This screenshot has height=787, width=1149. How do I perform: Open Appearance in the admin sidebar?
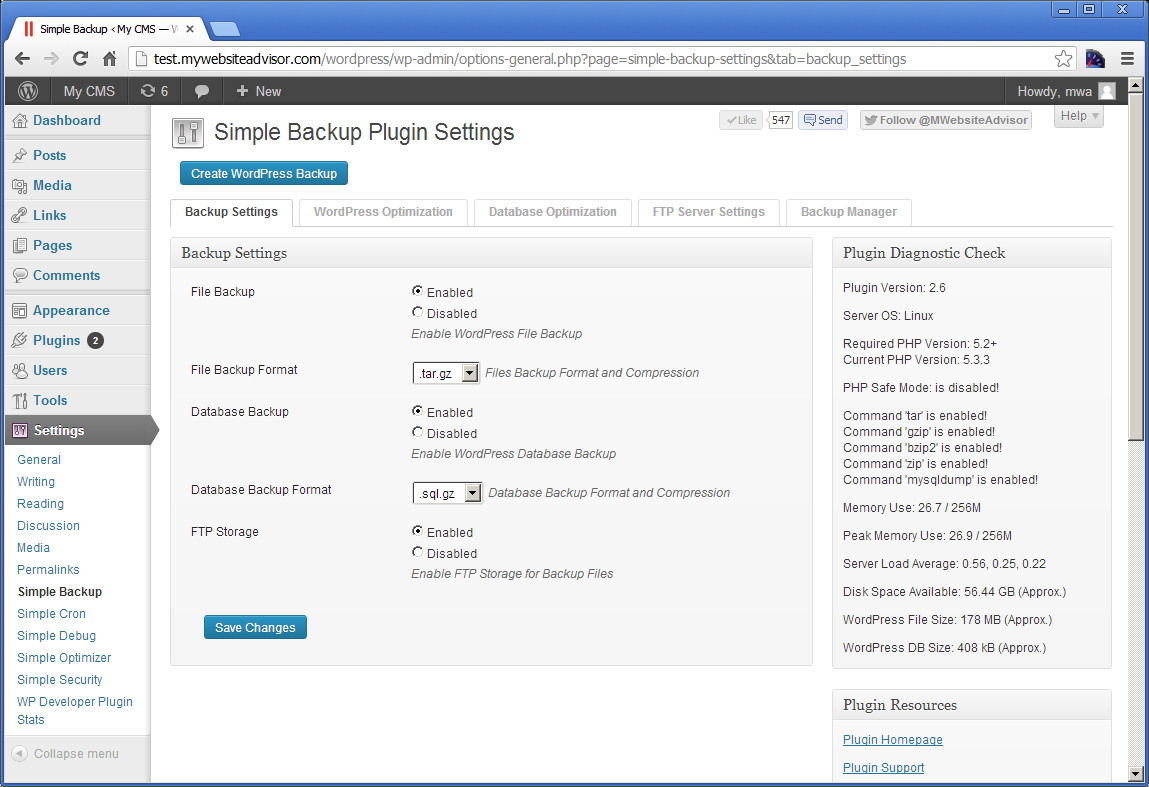pos(71,311)
